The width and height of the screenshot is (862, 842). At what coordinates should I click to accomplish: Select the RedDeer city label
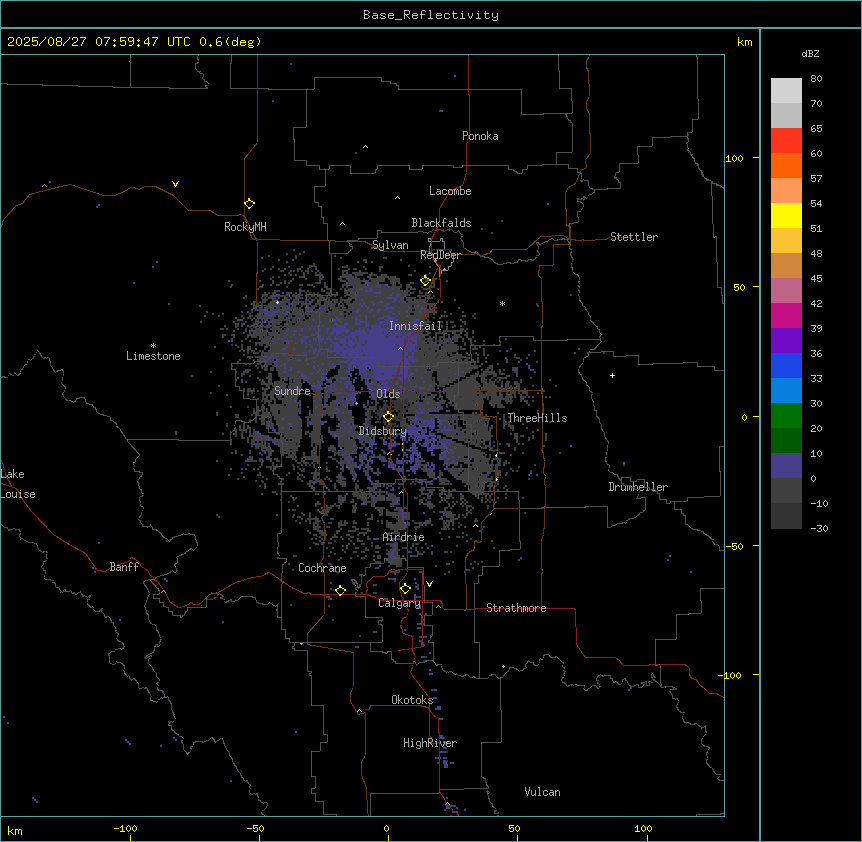tap(440, 255)
